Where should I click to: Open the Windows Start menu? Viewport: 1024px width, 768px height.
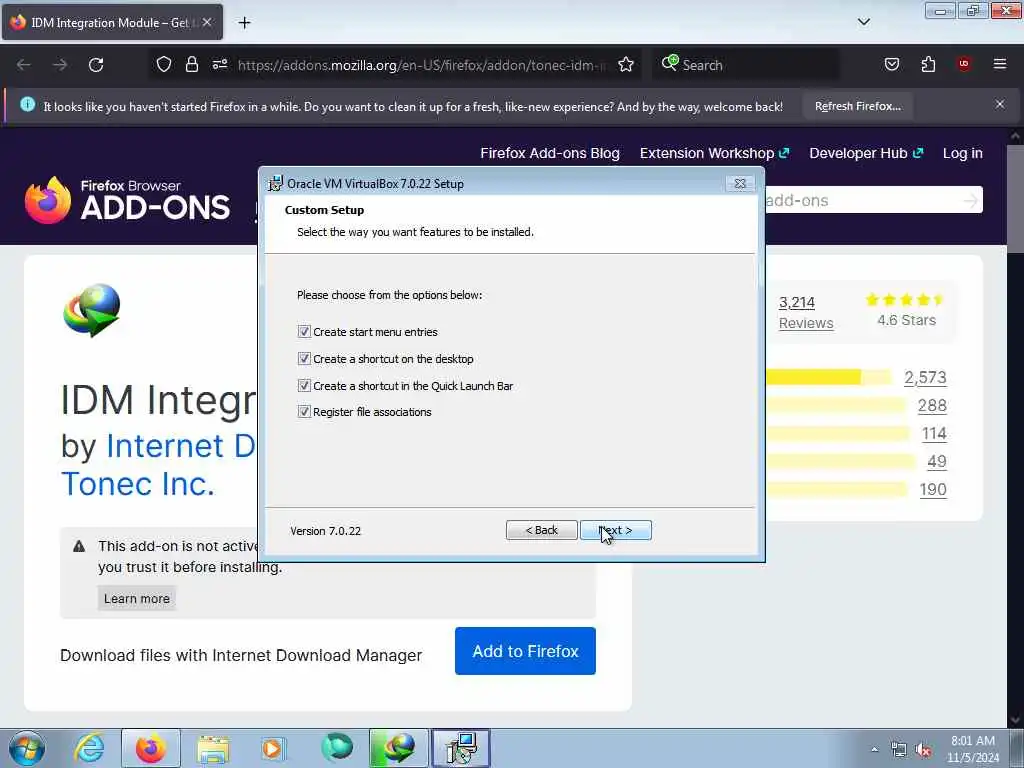(27, 748)
